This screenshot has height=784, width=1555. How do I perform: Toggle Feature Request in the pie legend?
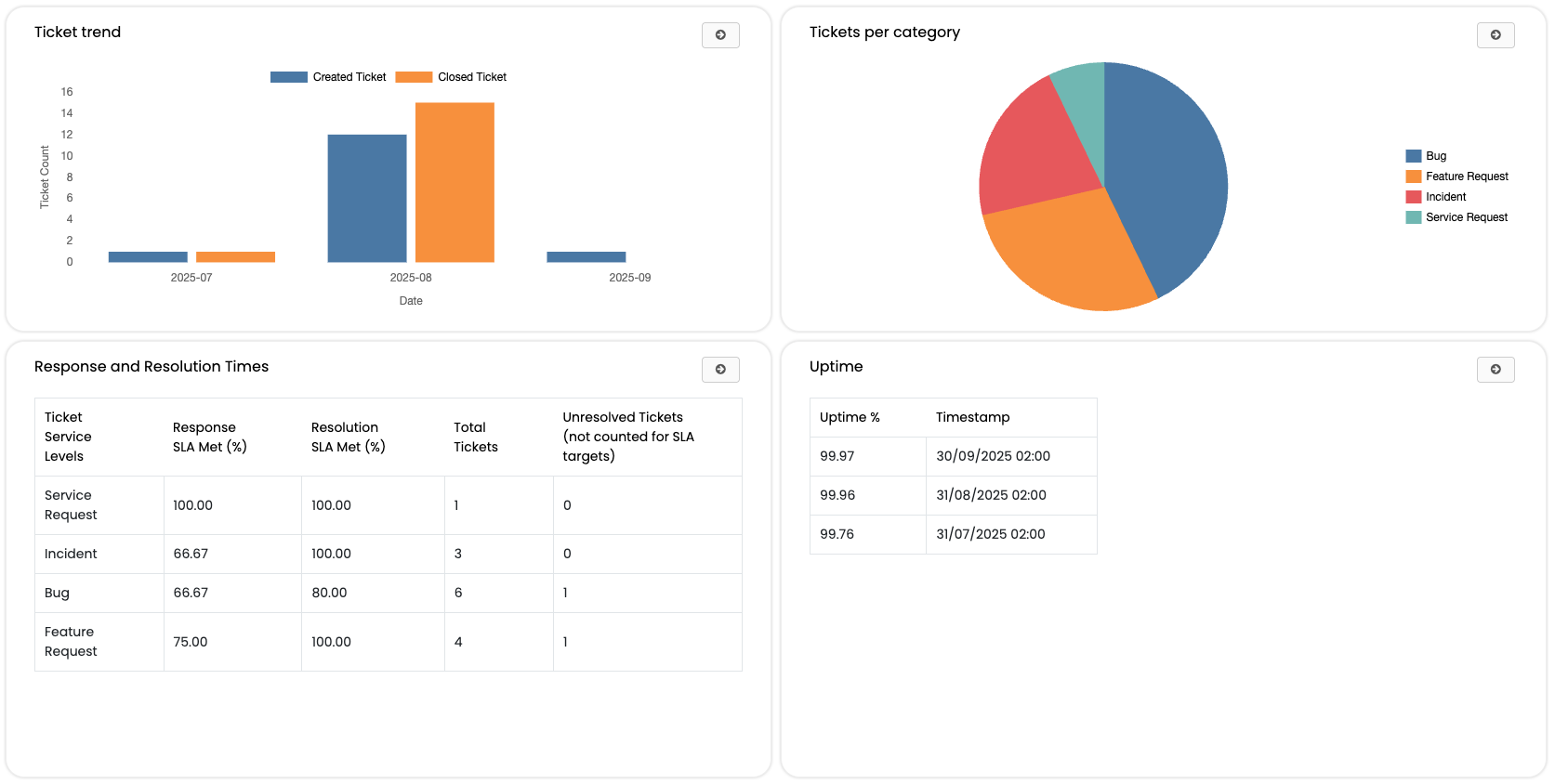pyautogui.click(x=1456, y=176)
